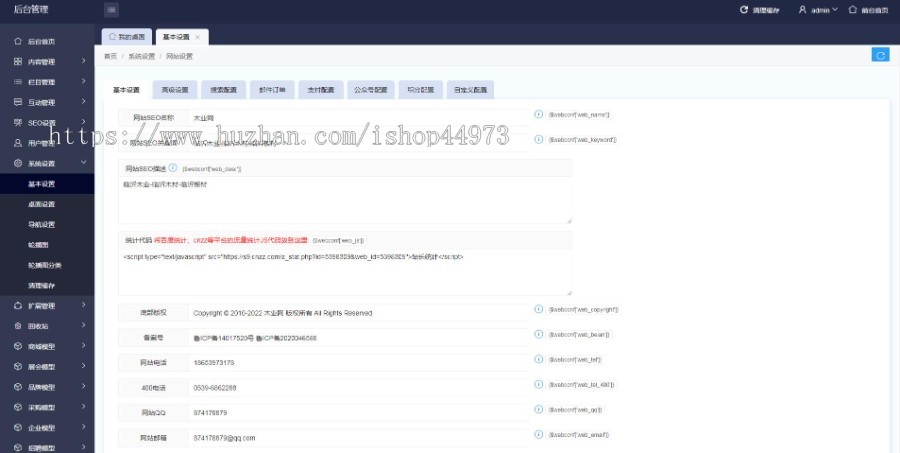Click the blue refresh button at right

coord(880,55)
